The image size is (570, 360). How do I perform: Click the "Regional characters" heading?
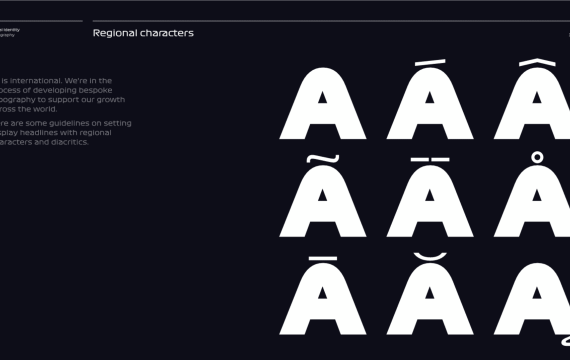(143, 33)
